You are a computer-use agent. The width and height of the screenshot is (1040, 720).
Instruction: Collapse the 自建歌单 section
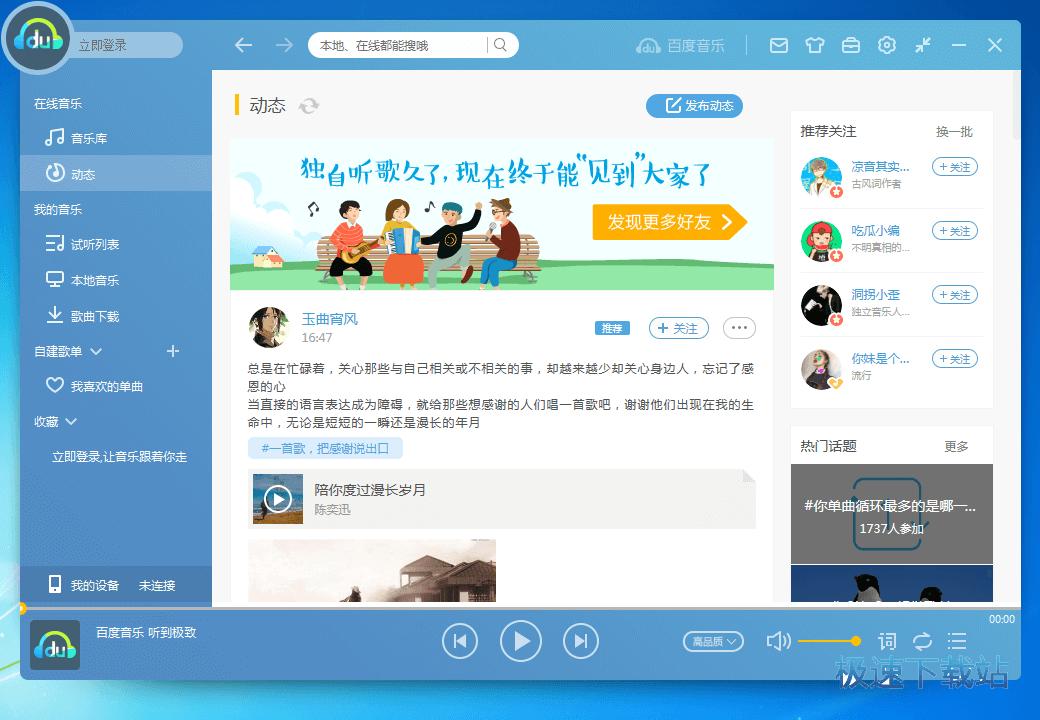[x=96, y=351]
